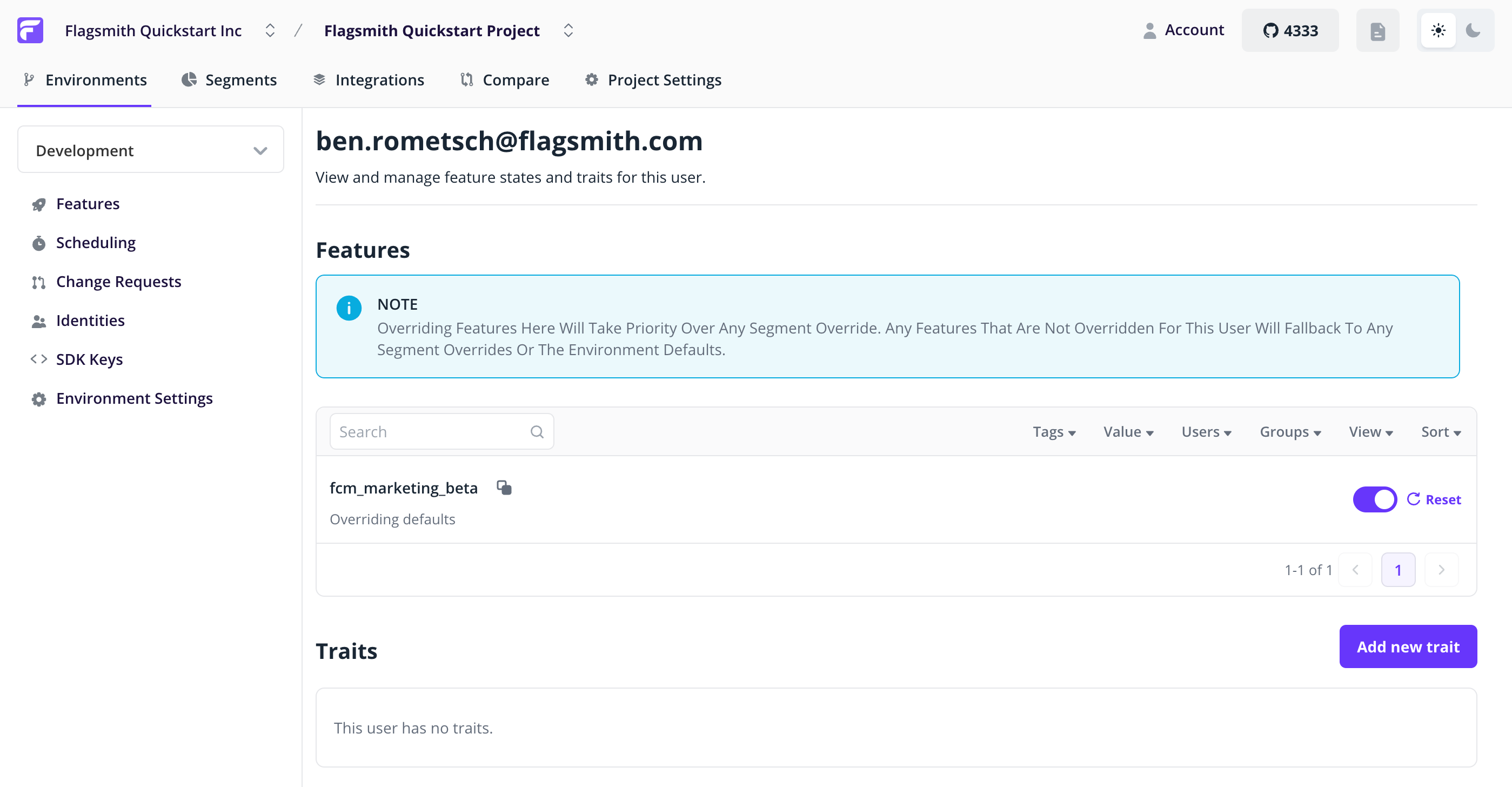1512x787 pixels.
Task: Click the SDK Keys code icon
Action: coord(39,359)
